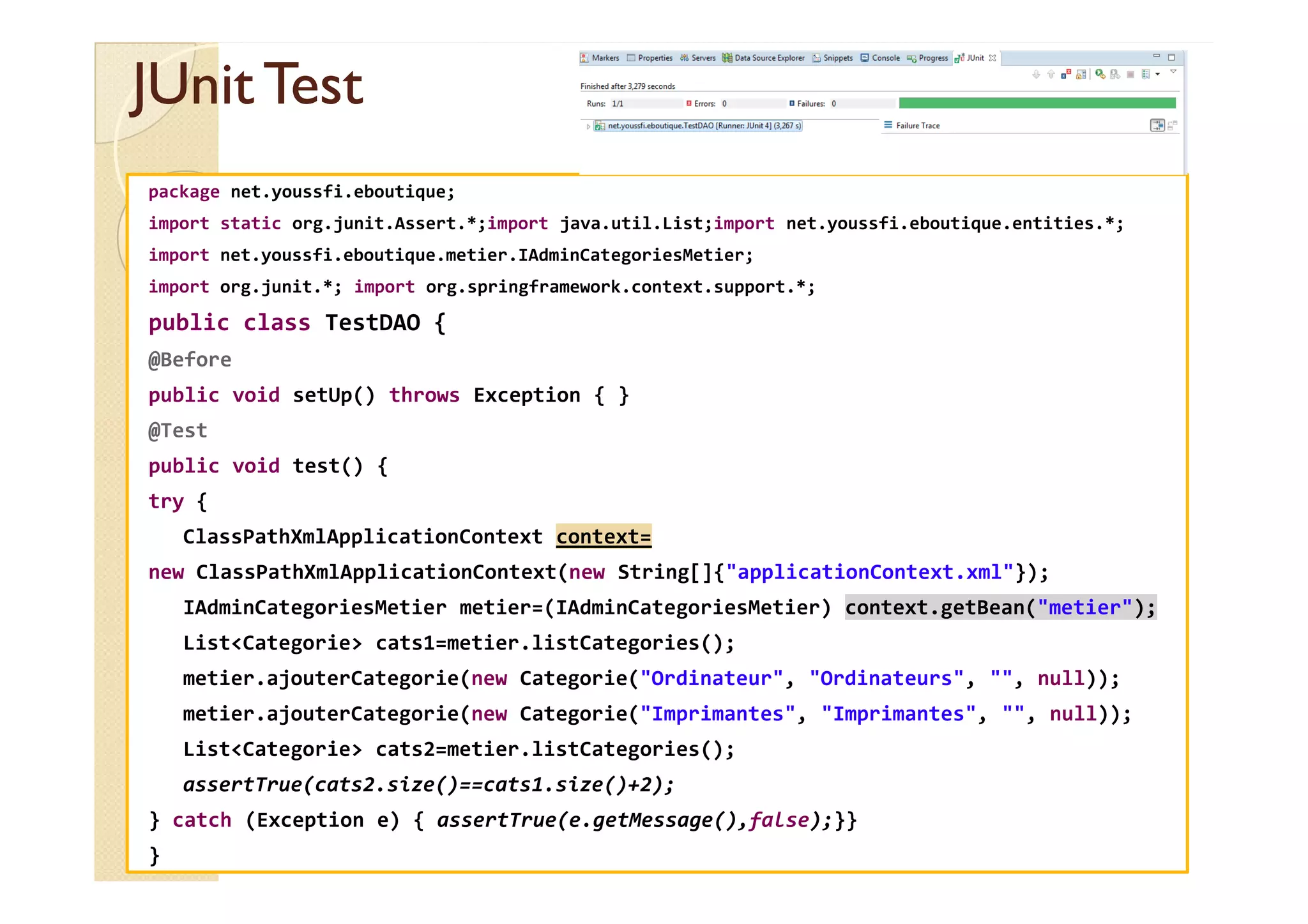Click the @Test annotation line
The height and width of the screenshot is (924, 1308).
click(178, 430)
